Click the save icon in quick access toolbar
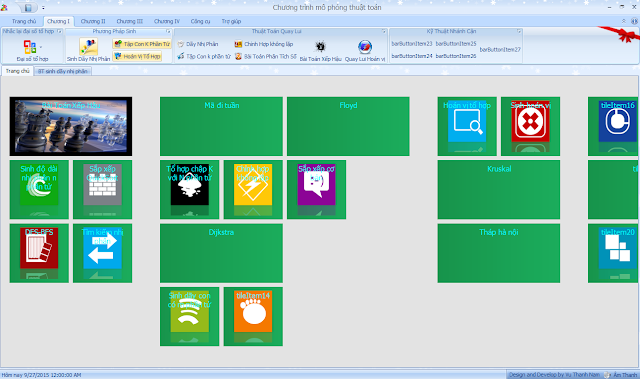The image size is (640, 379). coord(28,8)
